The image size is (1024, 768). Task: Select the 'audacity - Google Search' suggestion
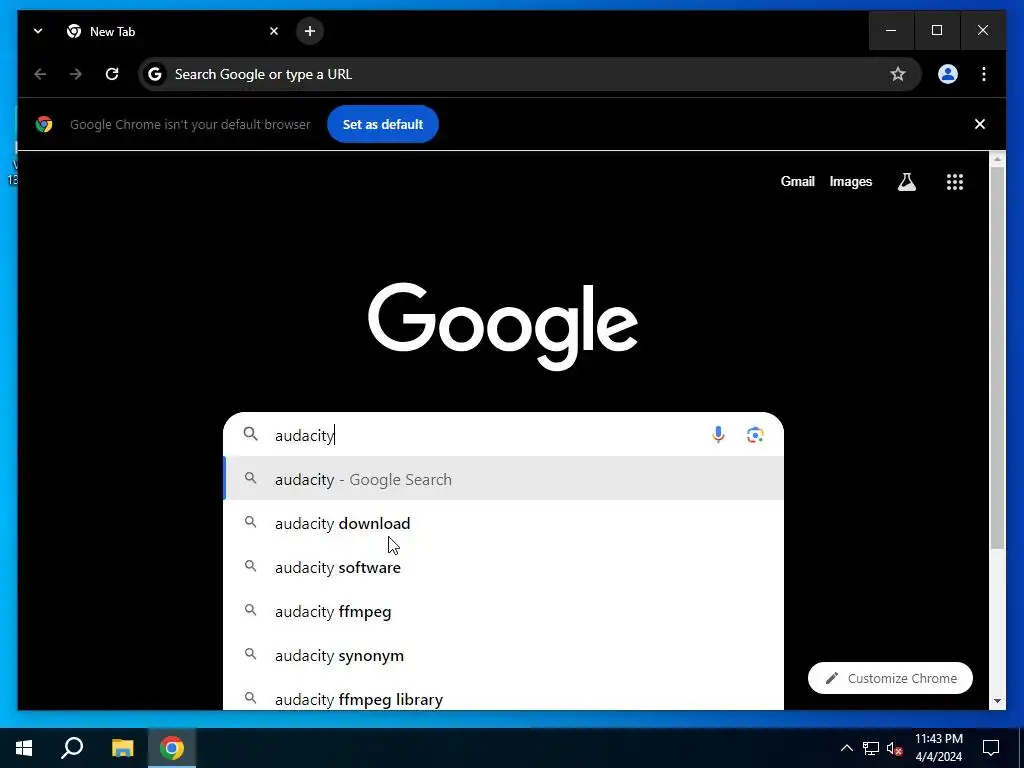point(504,479)
